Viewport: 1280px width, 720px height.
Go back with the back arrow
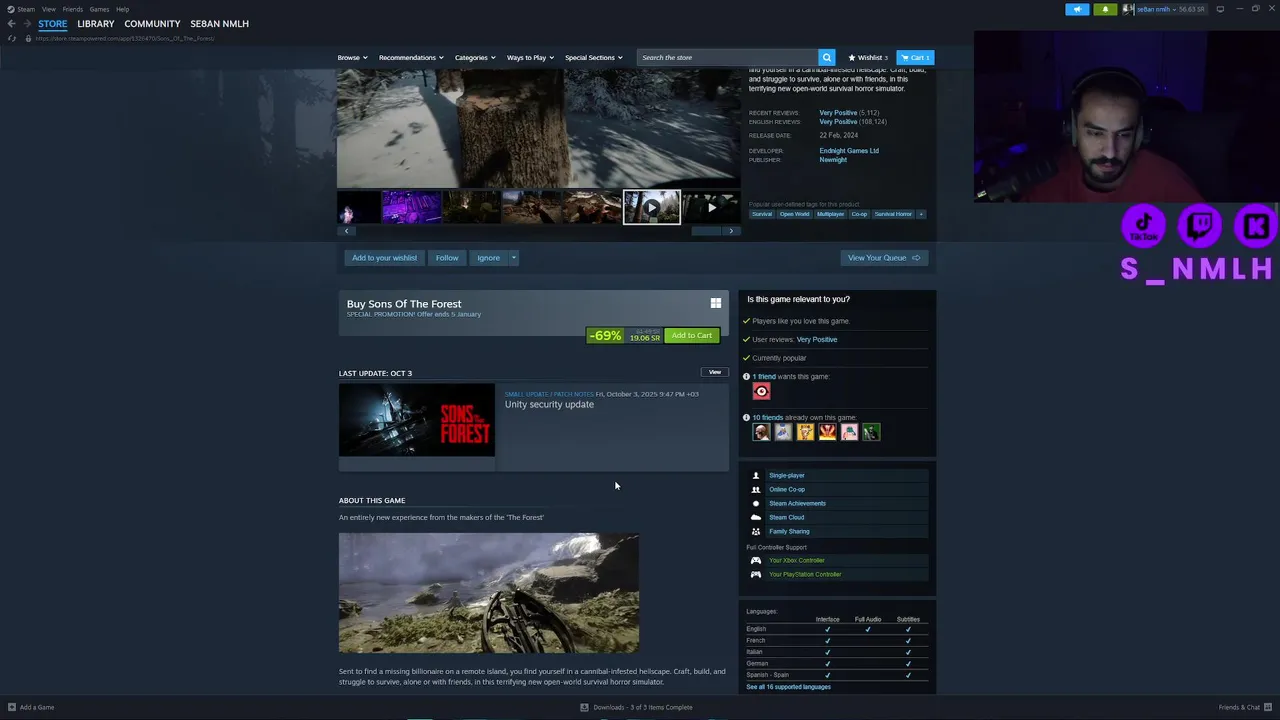pos(11,23)
